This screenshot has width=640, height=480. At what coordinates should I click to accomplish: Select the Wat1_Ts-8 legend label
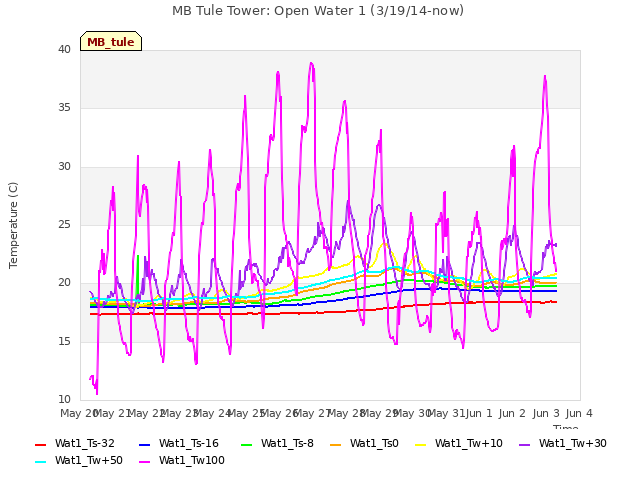[x=287, y=443]
